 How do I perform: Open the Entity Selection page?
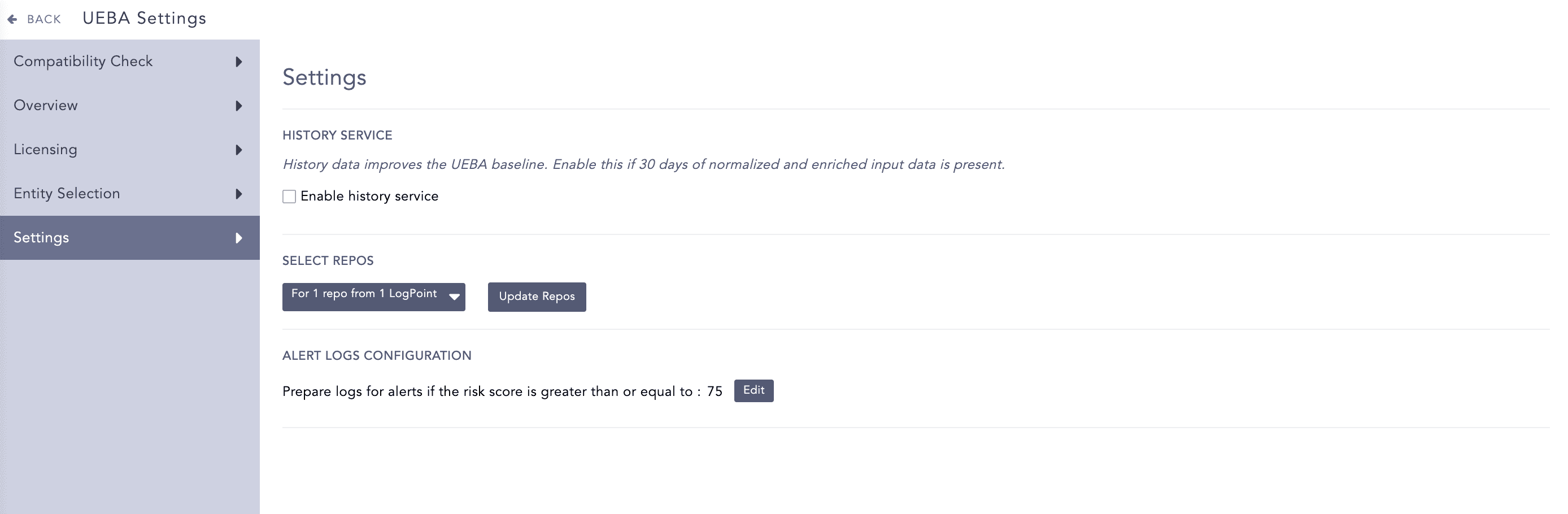pyautogui.click(x=66, y=193)
